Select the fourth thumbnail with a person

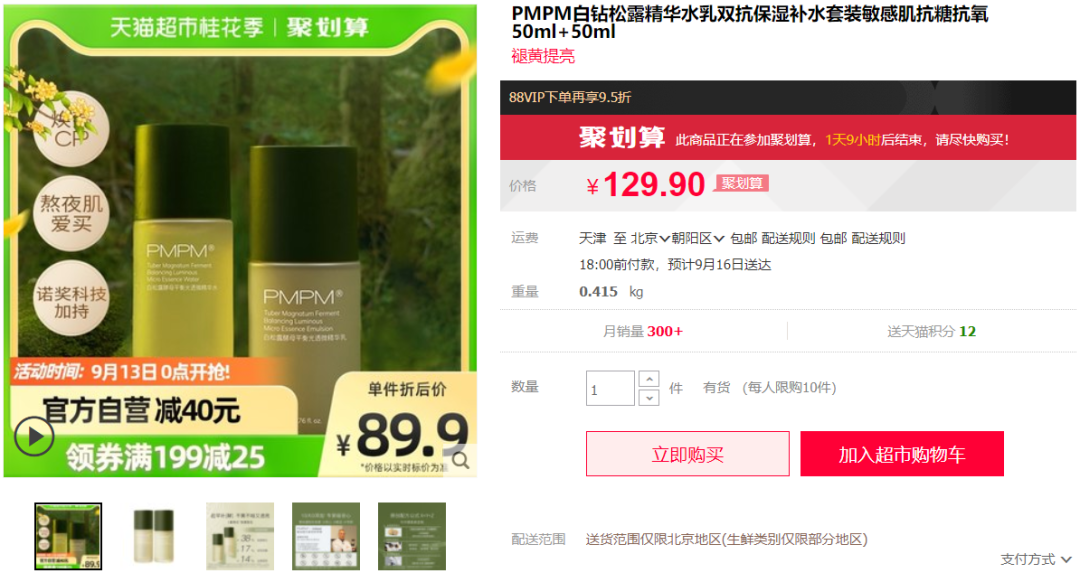[x=326, y=536]
